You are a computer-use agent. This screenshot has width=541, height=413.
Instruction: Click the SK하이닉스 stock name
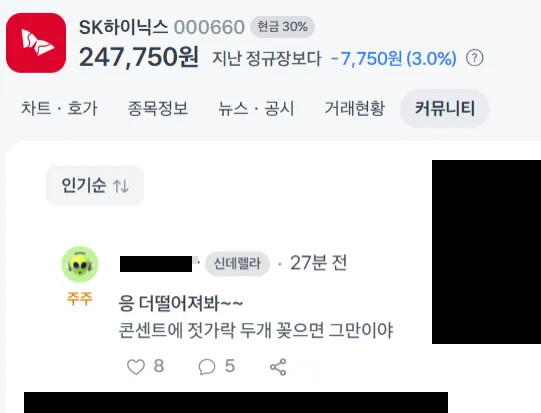pos(123,27)
